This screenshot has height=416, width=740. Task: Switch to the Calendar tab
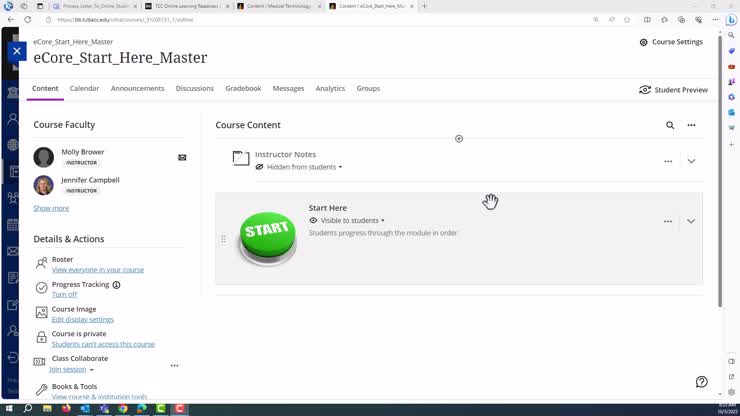pyautogui.click(x=84, y=88)
